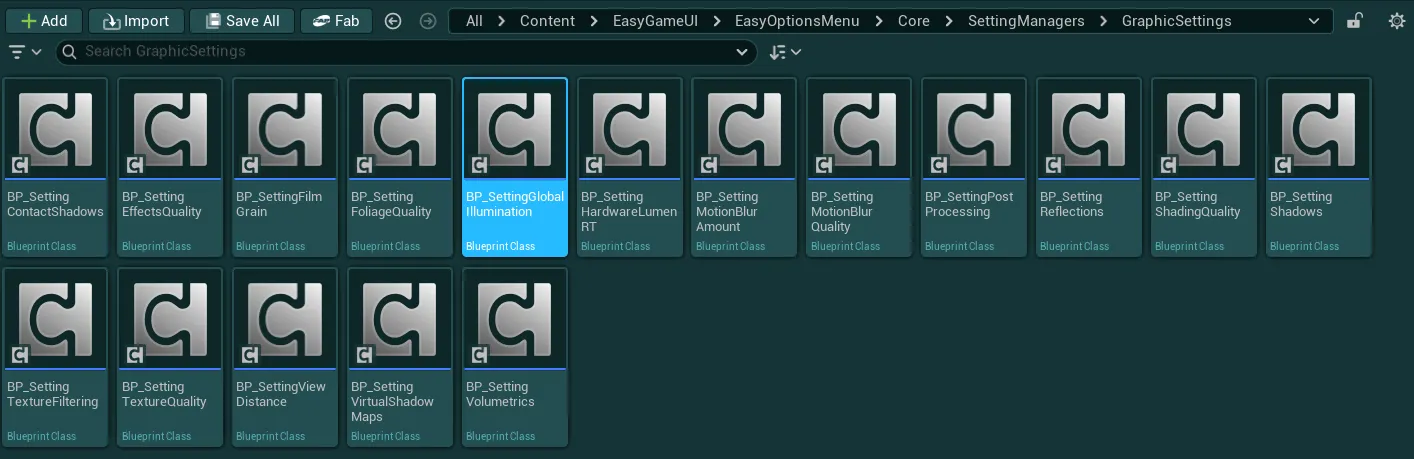This screenshot has height=459, width=1414.
Task: Go back with the history back arrow
Action: tap(393, 21)
